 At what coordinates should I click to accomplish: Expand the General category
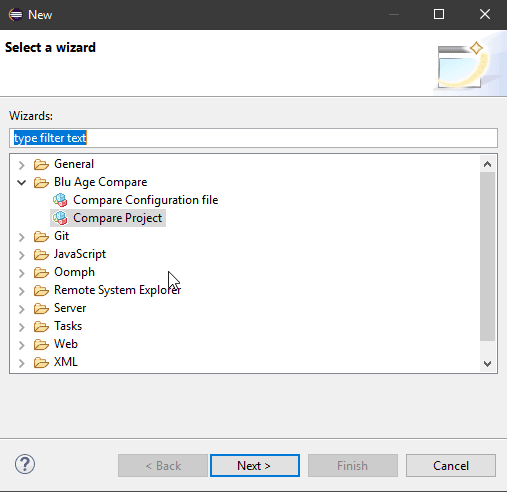click(22, 165)
